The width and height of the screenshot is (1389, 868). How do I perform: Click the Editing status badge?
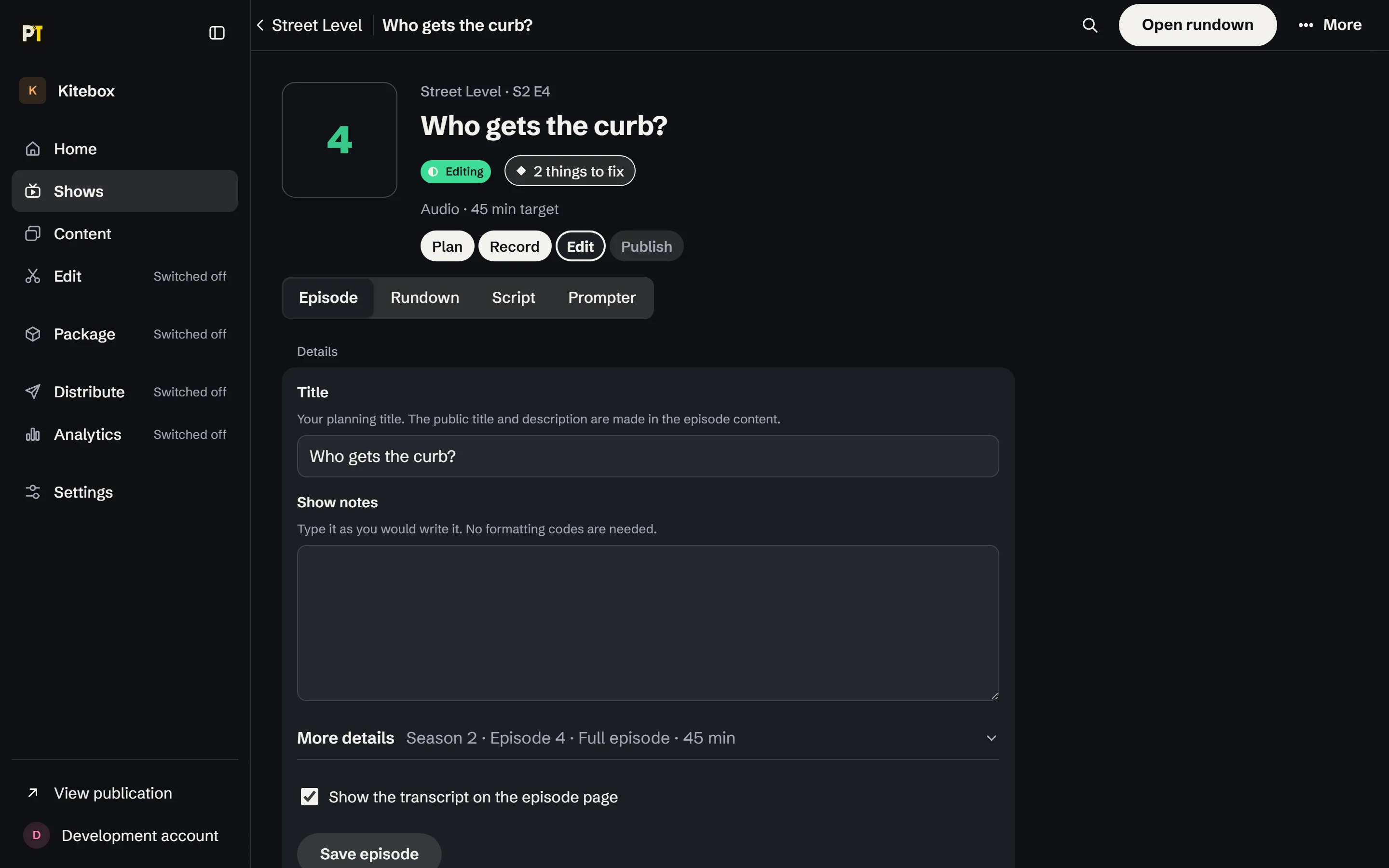pos(455,172)
